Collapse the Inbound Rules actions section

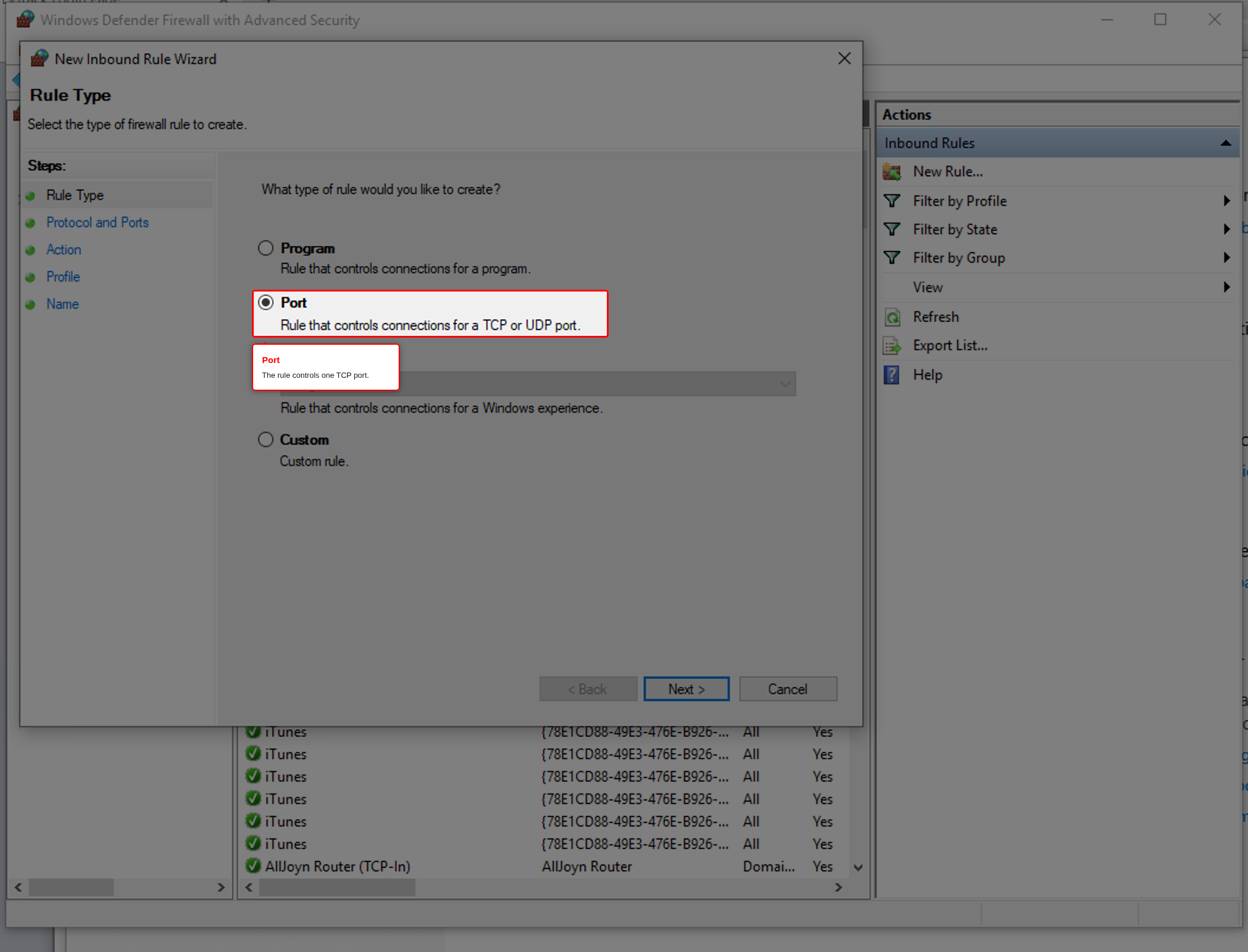click(x=1226, y=143)
